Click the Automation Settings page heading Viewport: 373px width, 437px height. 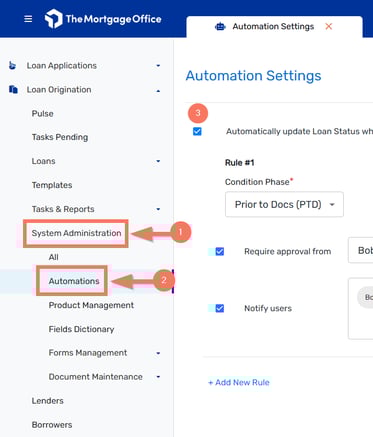click(253, 76)
